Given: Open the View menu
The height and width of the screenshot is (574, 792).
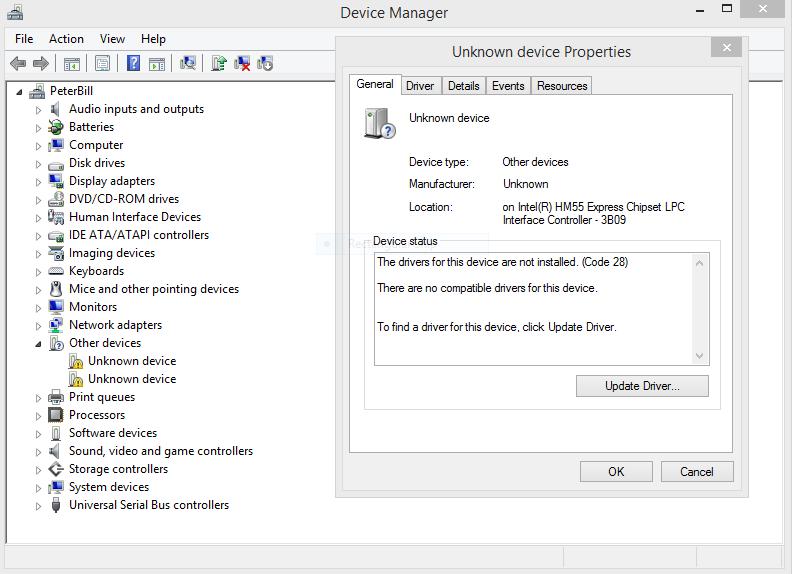Looking at the screenshot, I should 112,39.
